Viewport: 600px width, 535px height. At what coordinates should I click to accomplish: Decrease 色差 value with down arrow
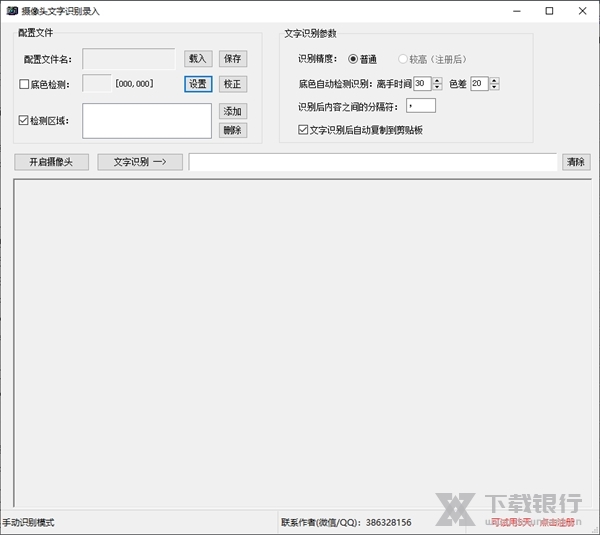click(494, 87)
